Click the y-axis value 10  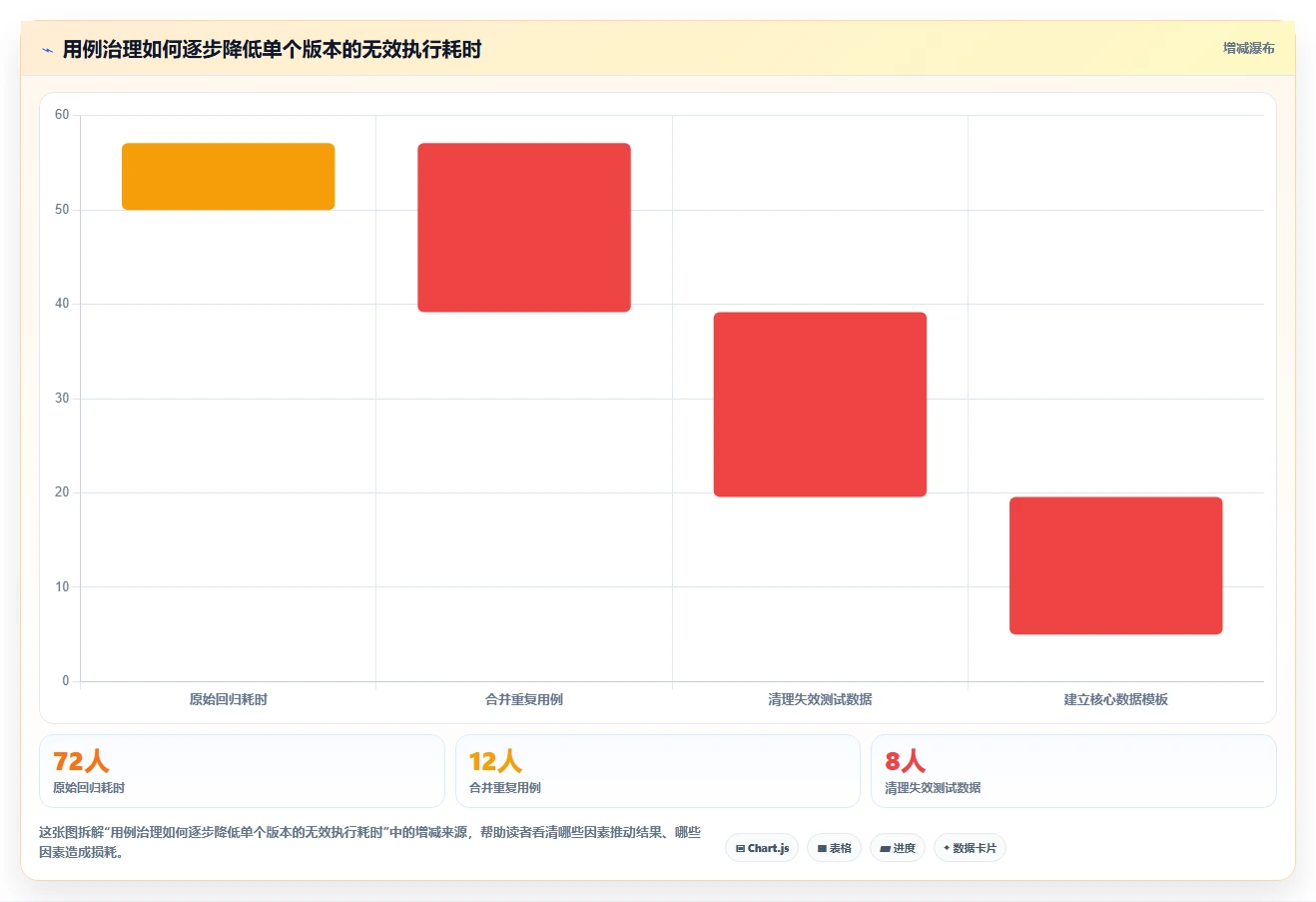(x=62, y=587)
